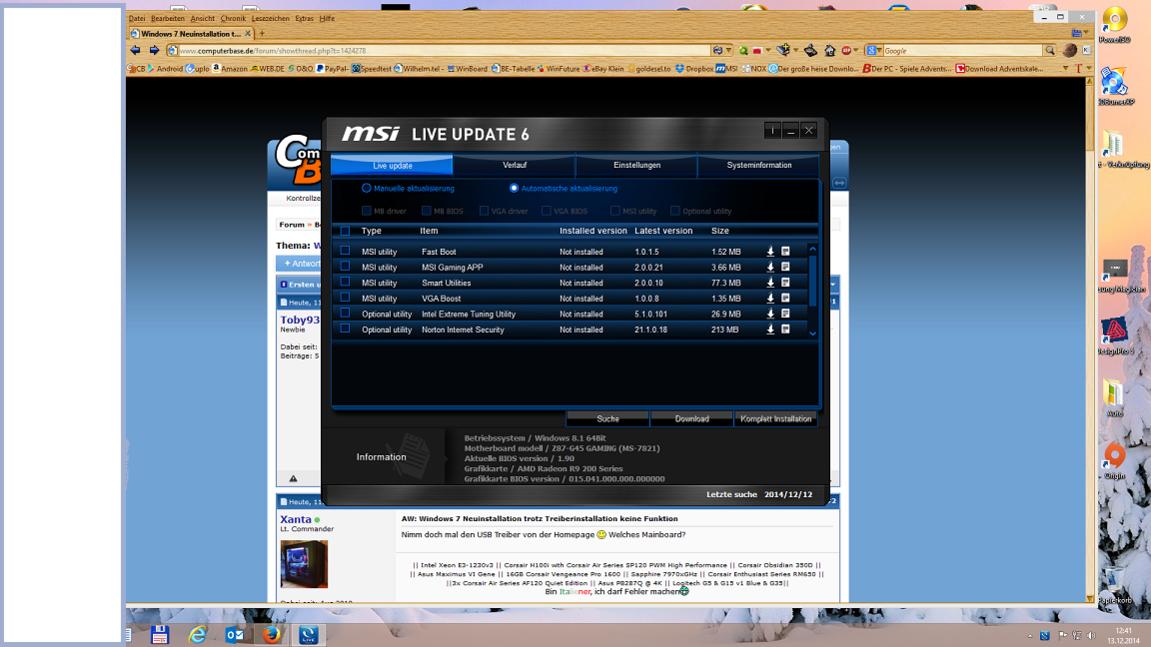Open the dropdown at the address bar's right end
The height and width of the screenshot is (647, 1151).
click(728, 51)
